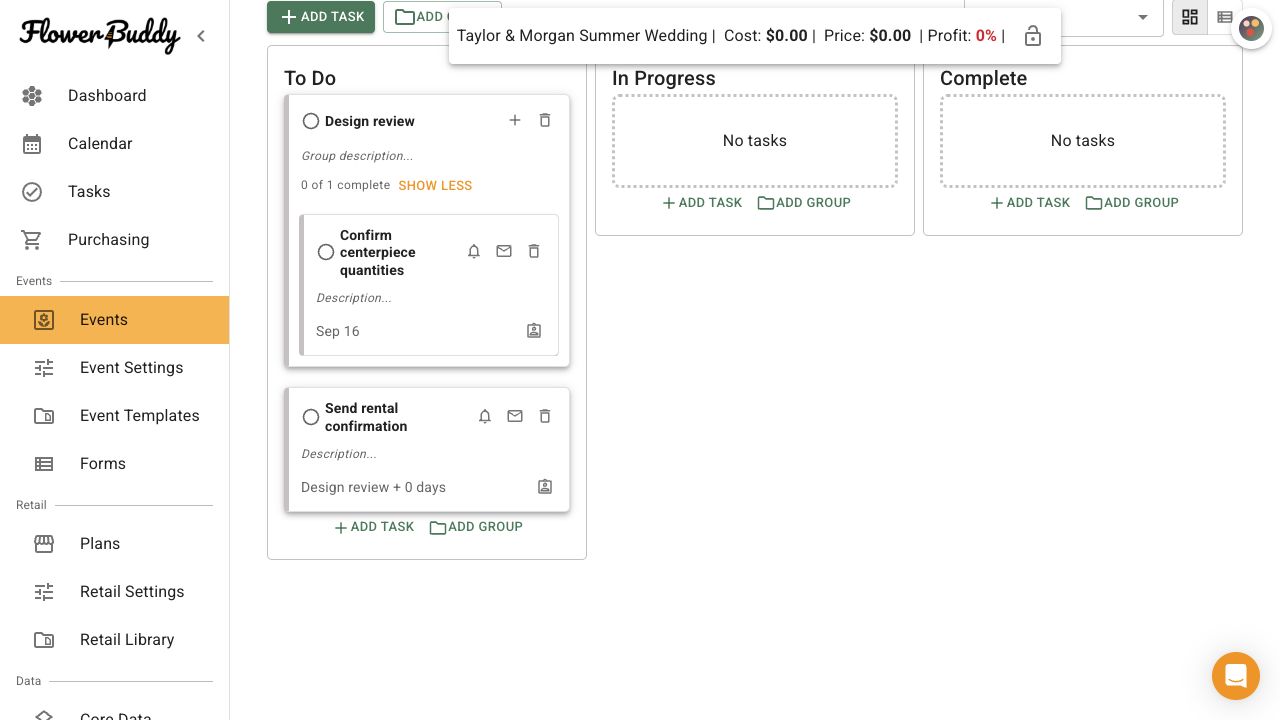This screenshot has height=720, width=1280.
Task: Open Event Settings
Action: (114, 368)
